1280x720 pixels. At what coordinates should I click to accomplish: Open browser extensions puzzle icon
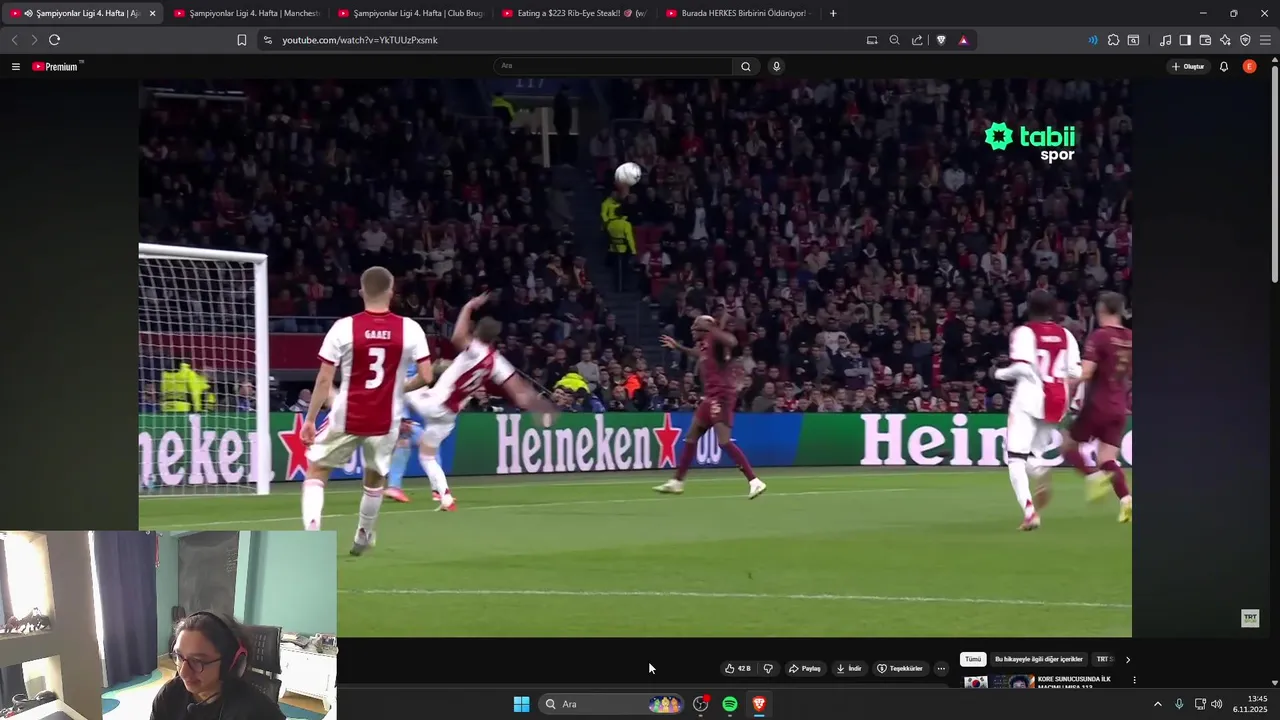click(1113, 40)
